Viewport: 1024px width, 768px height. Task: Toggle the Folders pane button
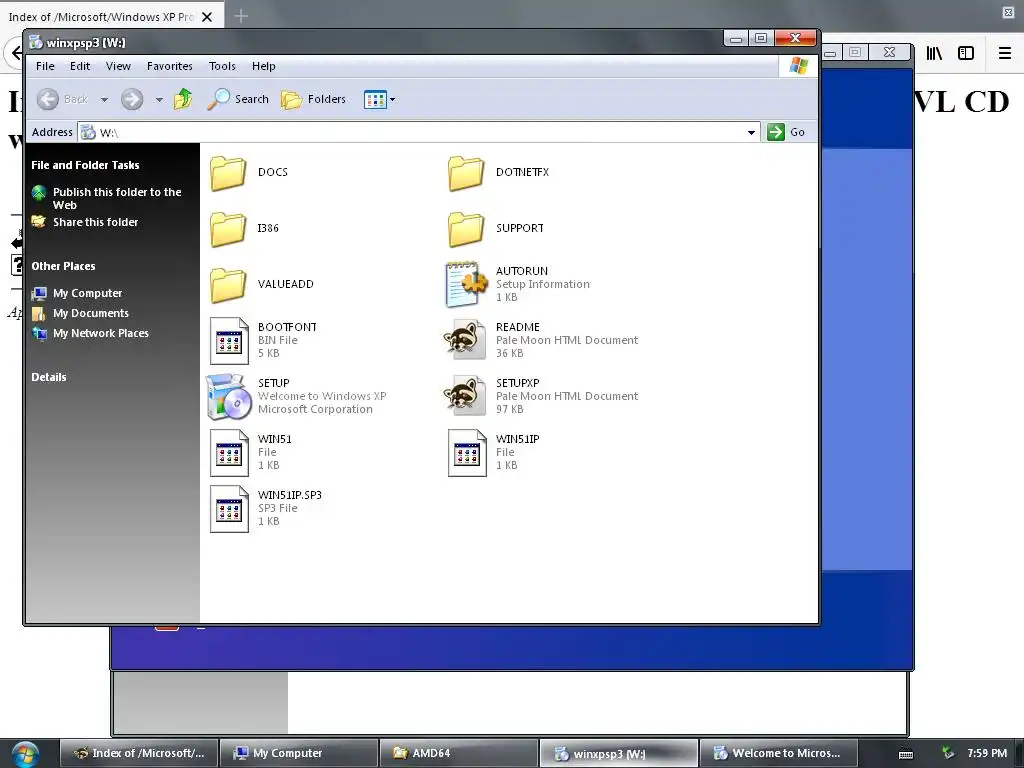click(x=313, y=99)
